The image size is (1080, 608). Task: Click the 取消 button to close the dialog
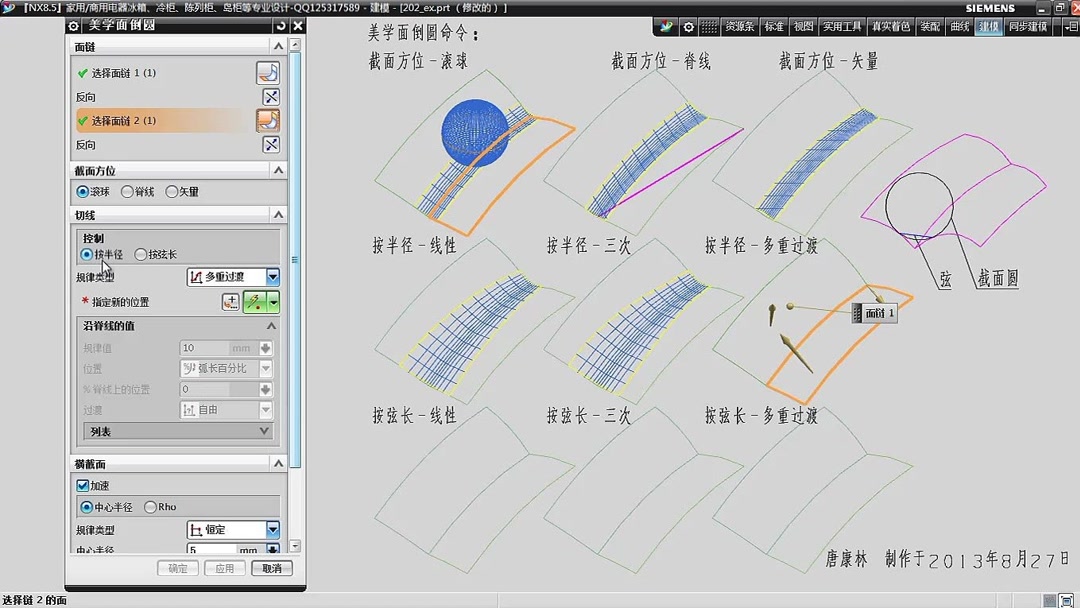click(272, 567)
